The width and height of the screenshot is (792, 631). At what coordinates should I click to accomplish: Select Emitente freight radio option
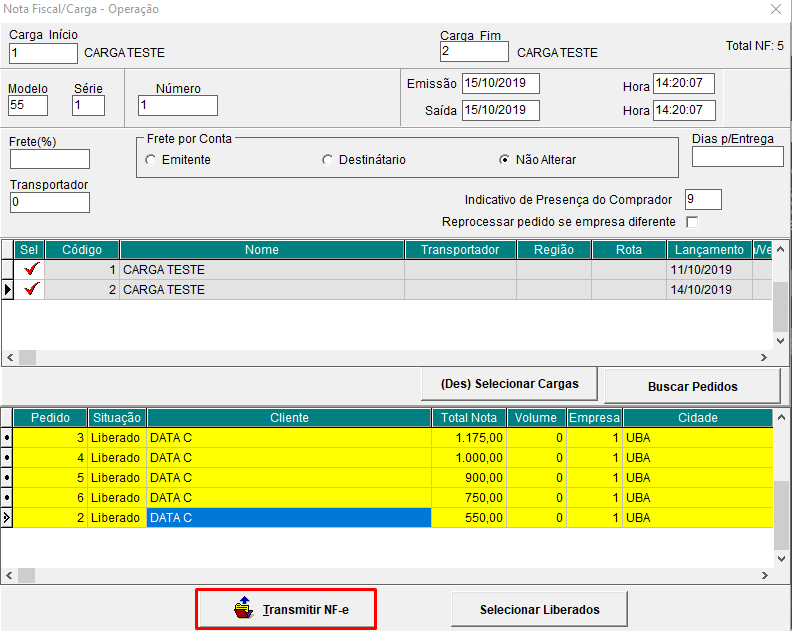pyautogui.click(x=152, y=160)
